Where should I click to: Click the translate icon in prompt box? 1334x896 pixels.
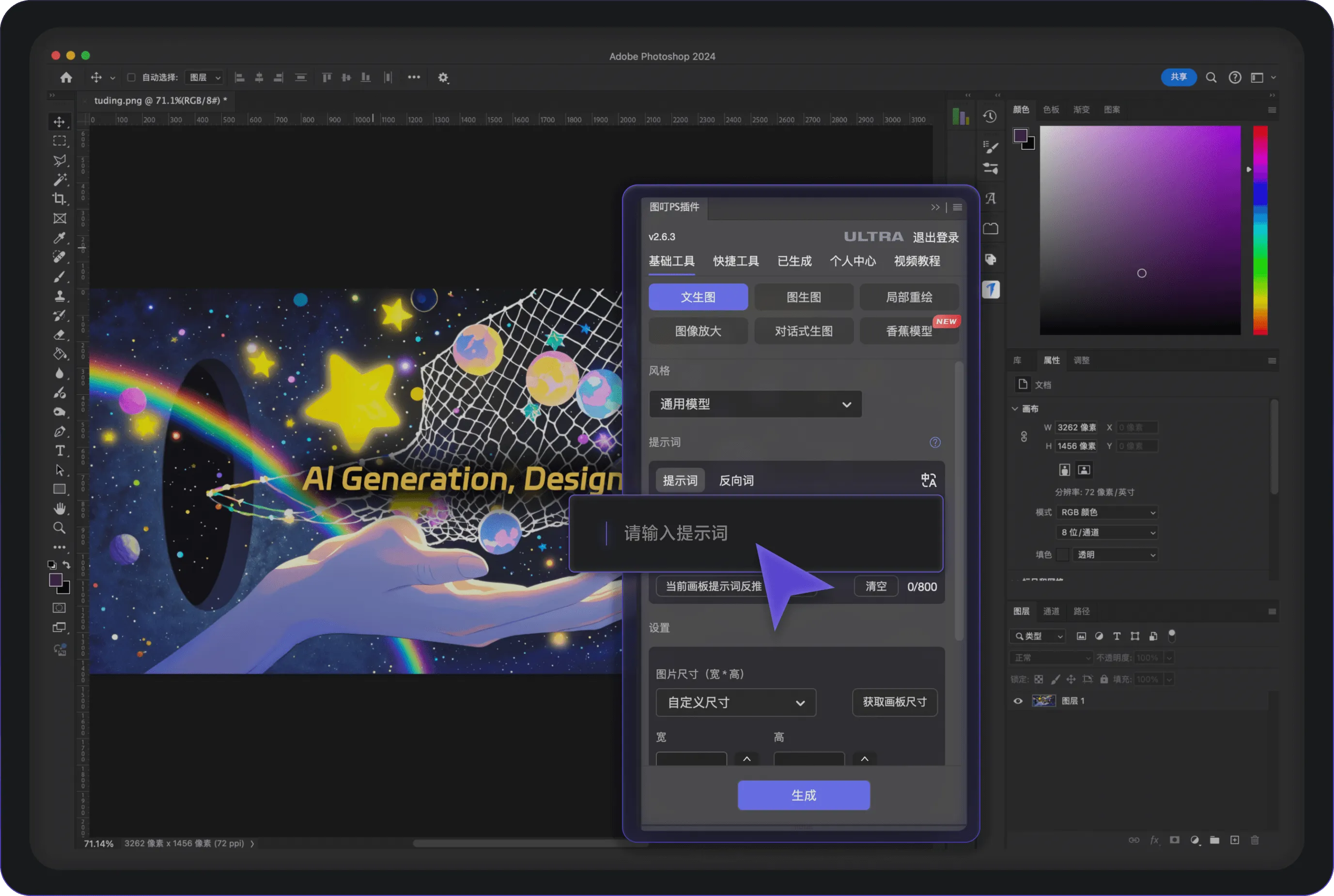coord(928,480)
